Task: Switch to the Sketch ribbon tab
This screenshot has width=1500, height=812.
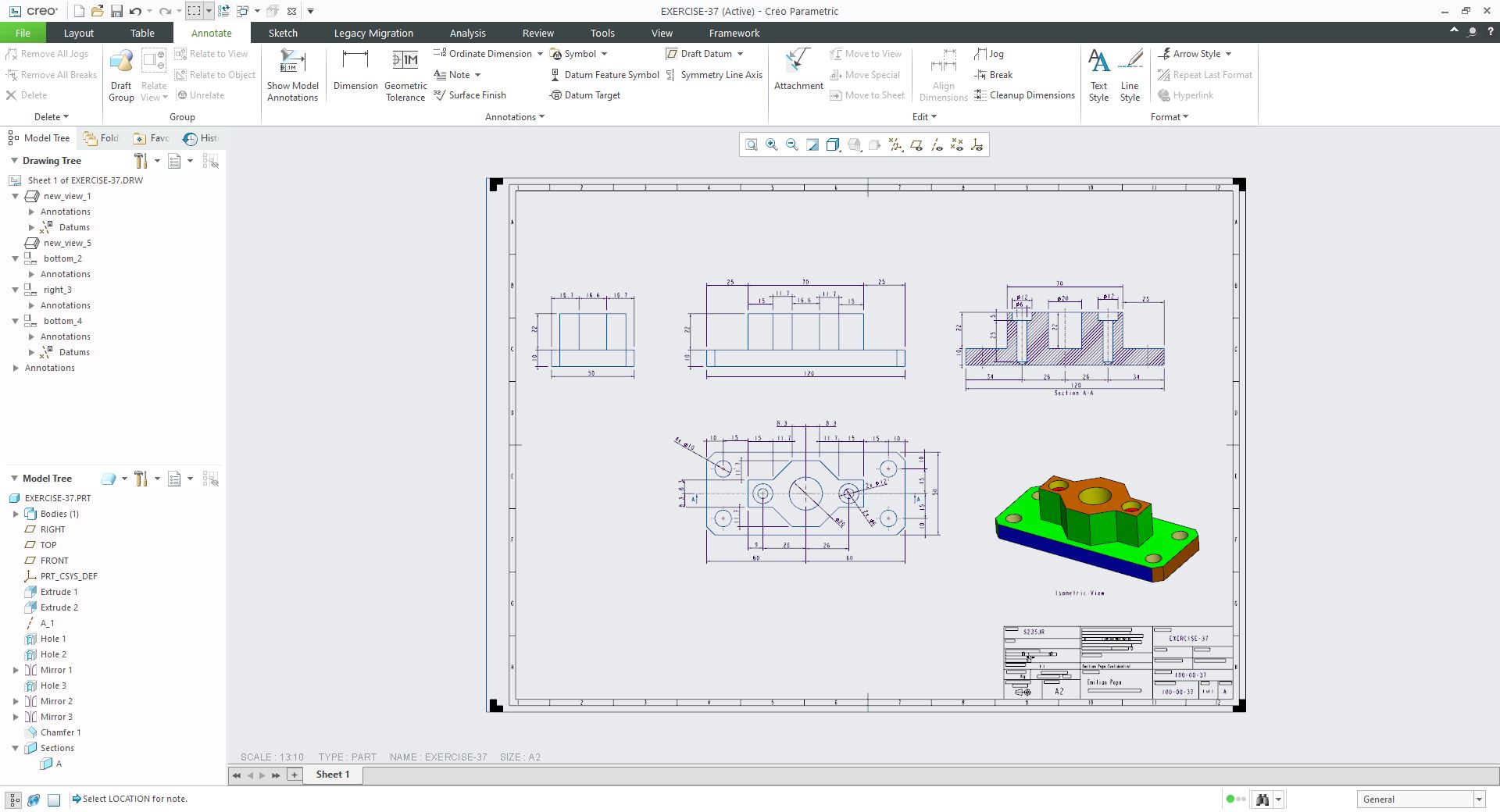Action: pyautogui.click(x=283, y=33)
